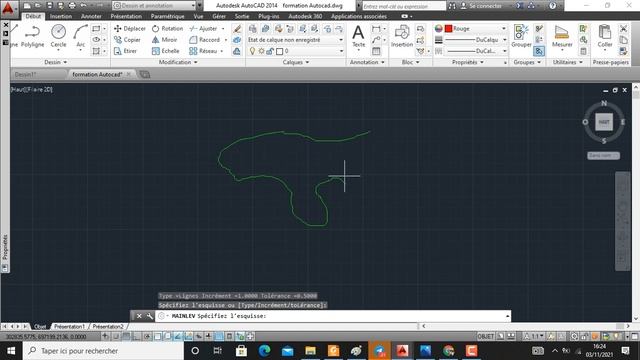
Task: Open Microsoft Edge from the taskbar
Action: (x=264, y=351)
